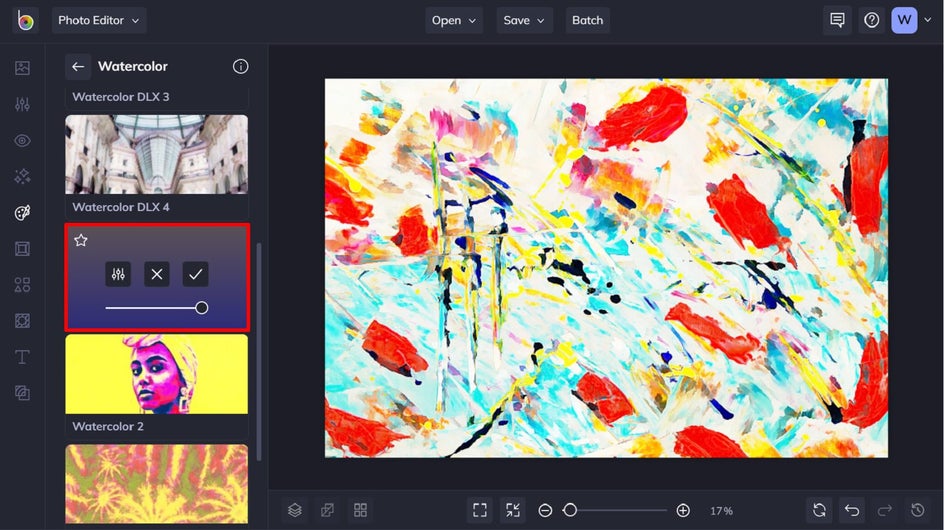Open the Effects sparkle sidebar icon
Image resolution: width=944 pixels, height=530 pixels.
22,176
